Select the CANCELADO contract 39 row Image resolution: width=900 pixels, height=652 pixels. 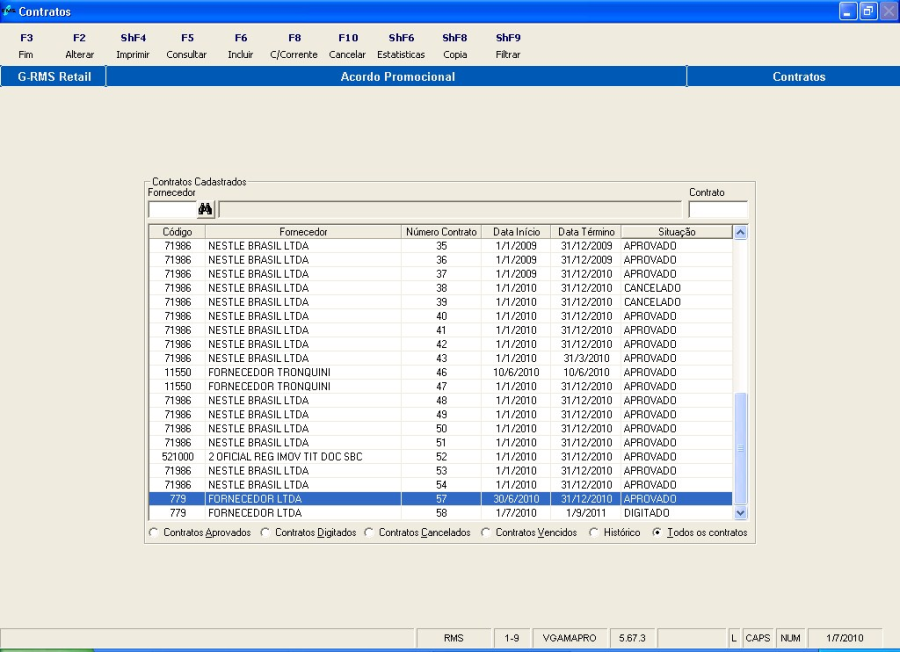440,302
